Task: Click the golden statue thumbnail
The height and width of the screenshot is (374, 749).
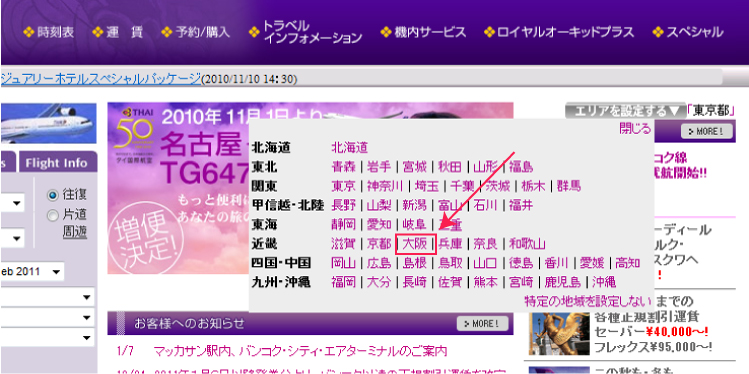Action: point(552,333)
